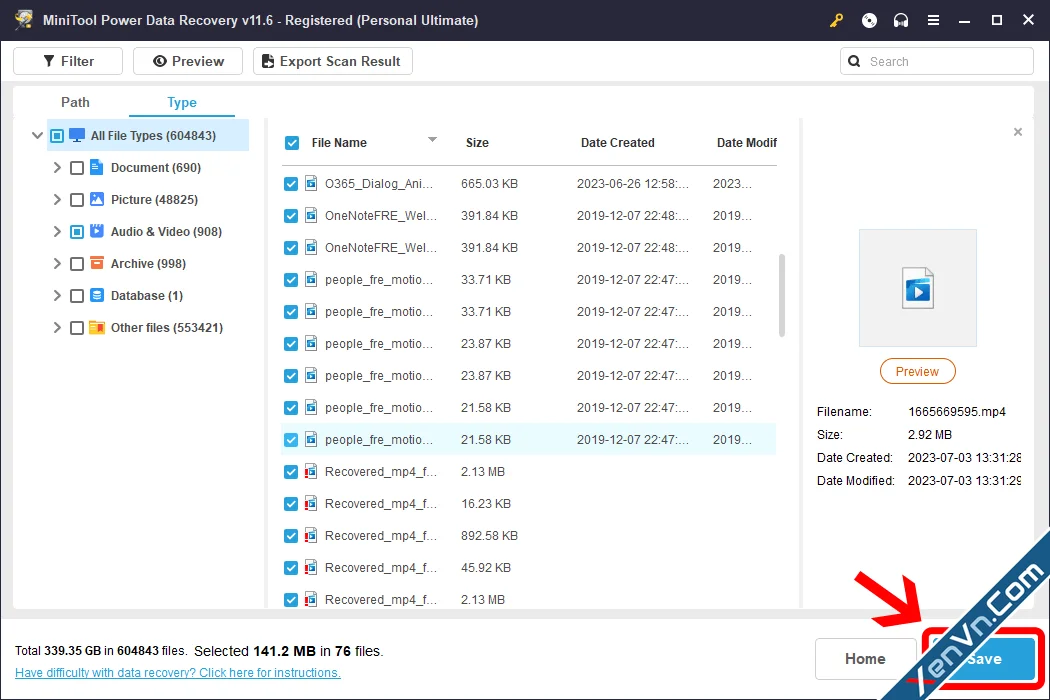Click the support headset icon
Screen dimensions: 1050x700
pos(901,21)
